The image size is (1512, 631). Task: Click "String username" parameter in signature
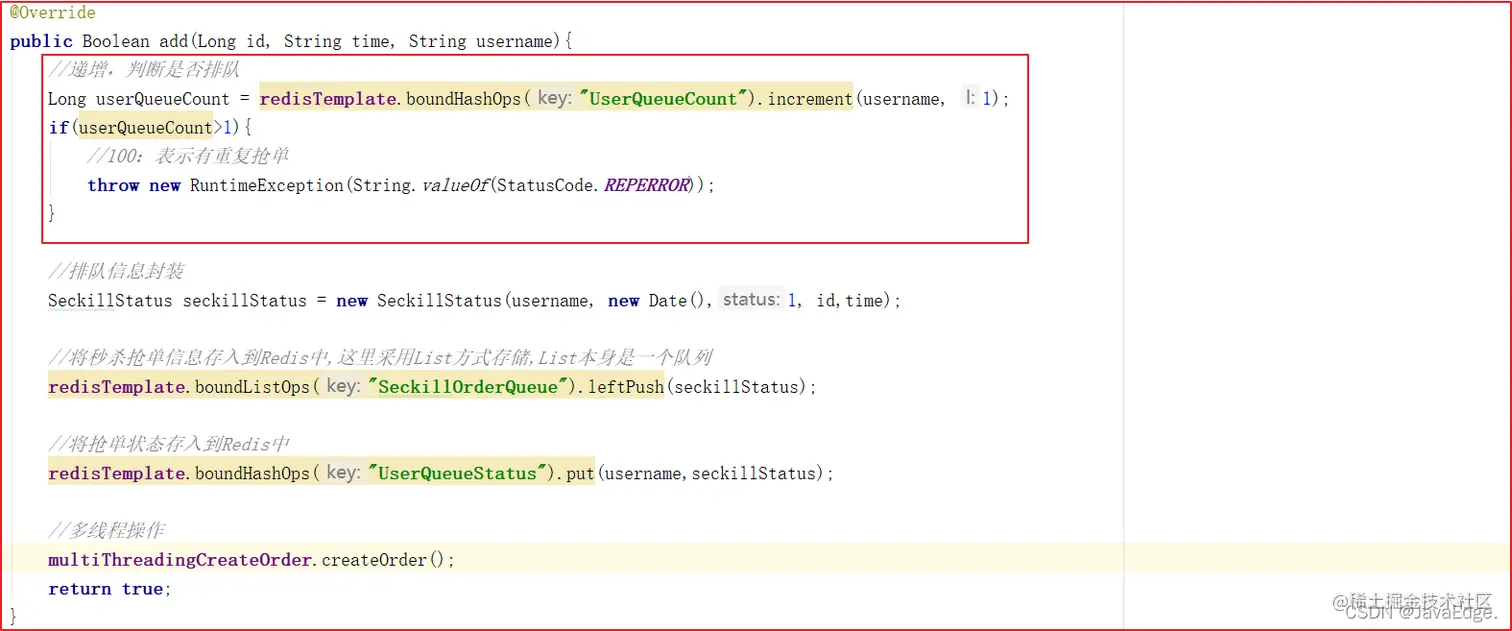[x=481, y=42]
